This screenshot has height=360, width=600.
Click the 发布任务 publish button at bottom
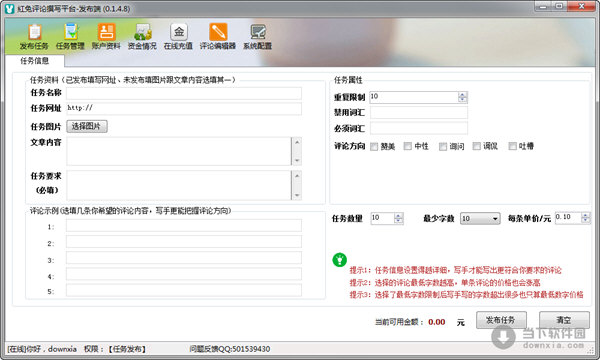pos(501,320)
